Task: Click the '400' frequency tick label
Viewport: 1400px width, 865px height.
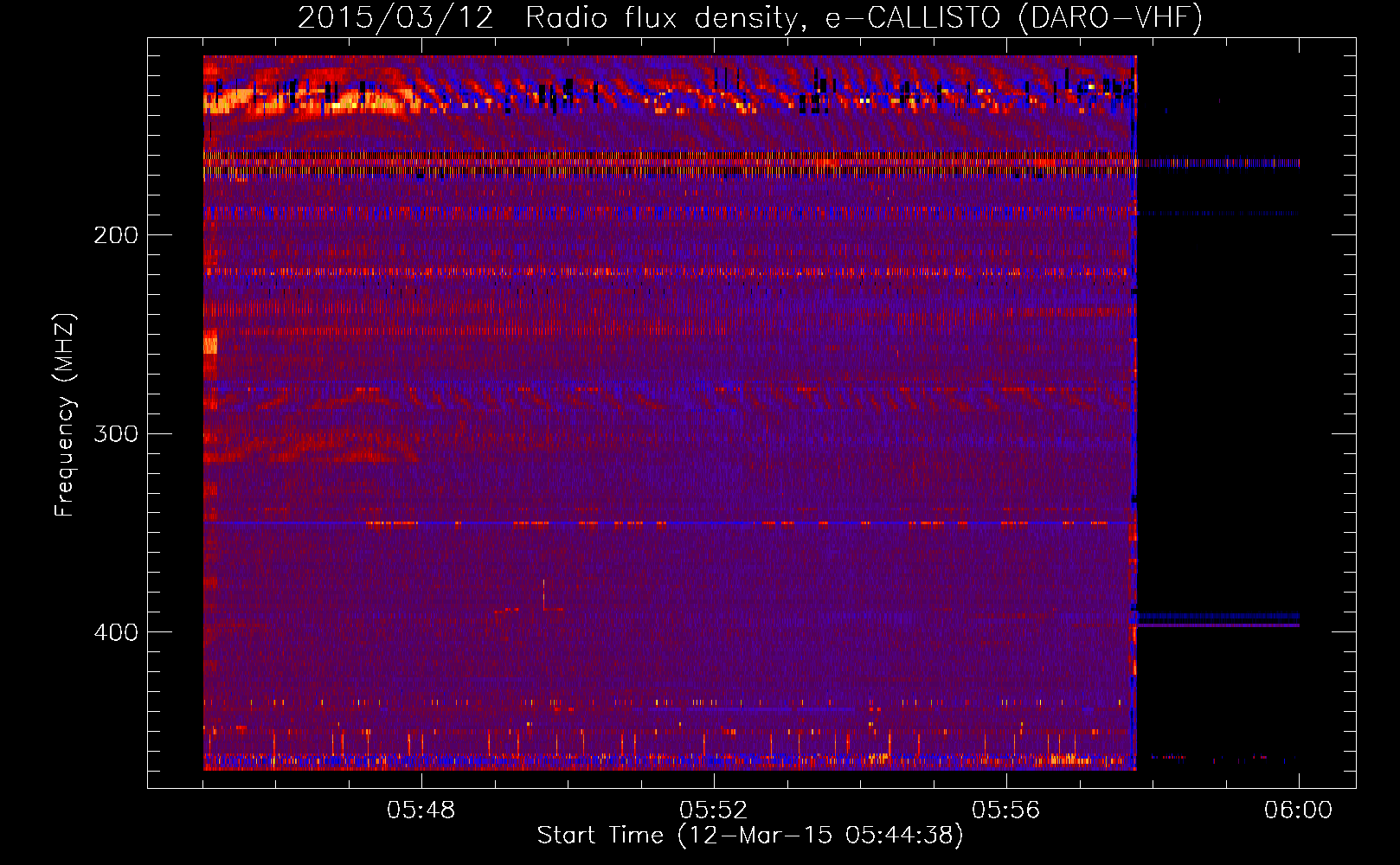Action: (116, 632)
